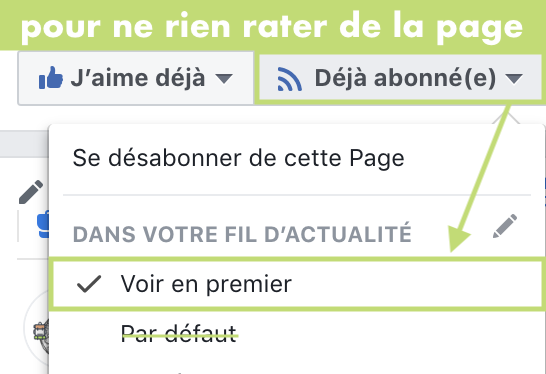Click the gray pencil icon at the left edge
This screenshot has width=546, height=374.
pyautogui.click(x=31, y=192)
